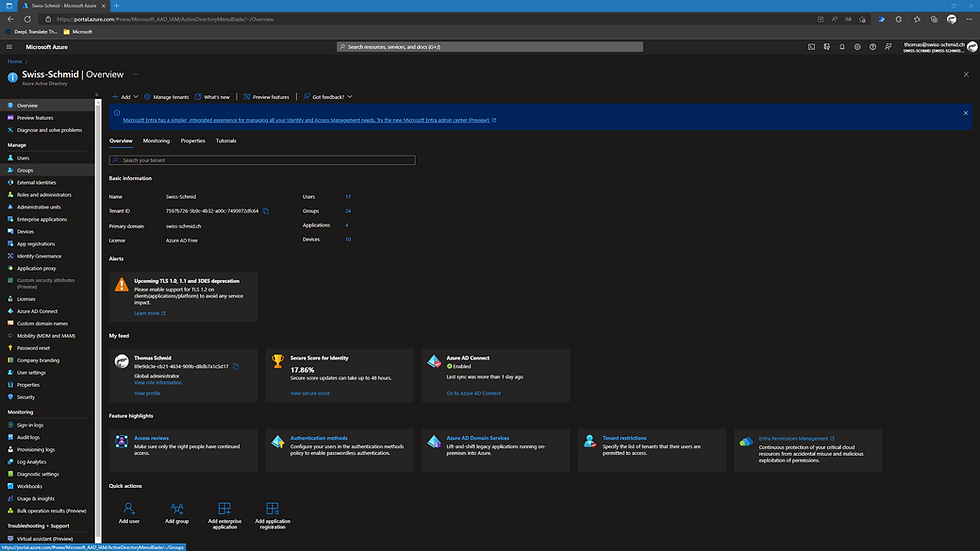Switch to the Properties tab
980x551 pixels.
[192, 141]
